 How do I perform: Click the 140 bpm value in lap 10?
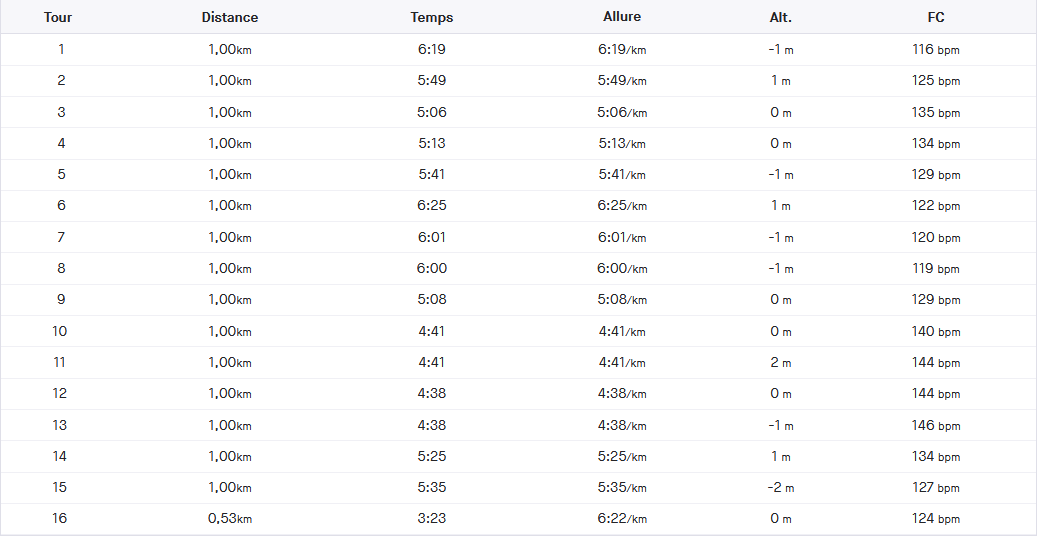tap(935, 331)
